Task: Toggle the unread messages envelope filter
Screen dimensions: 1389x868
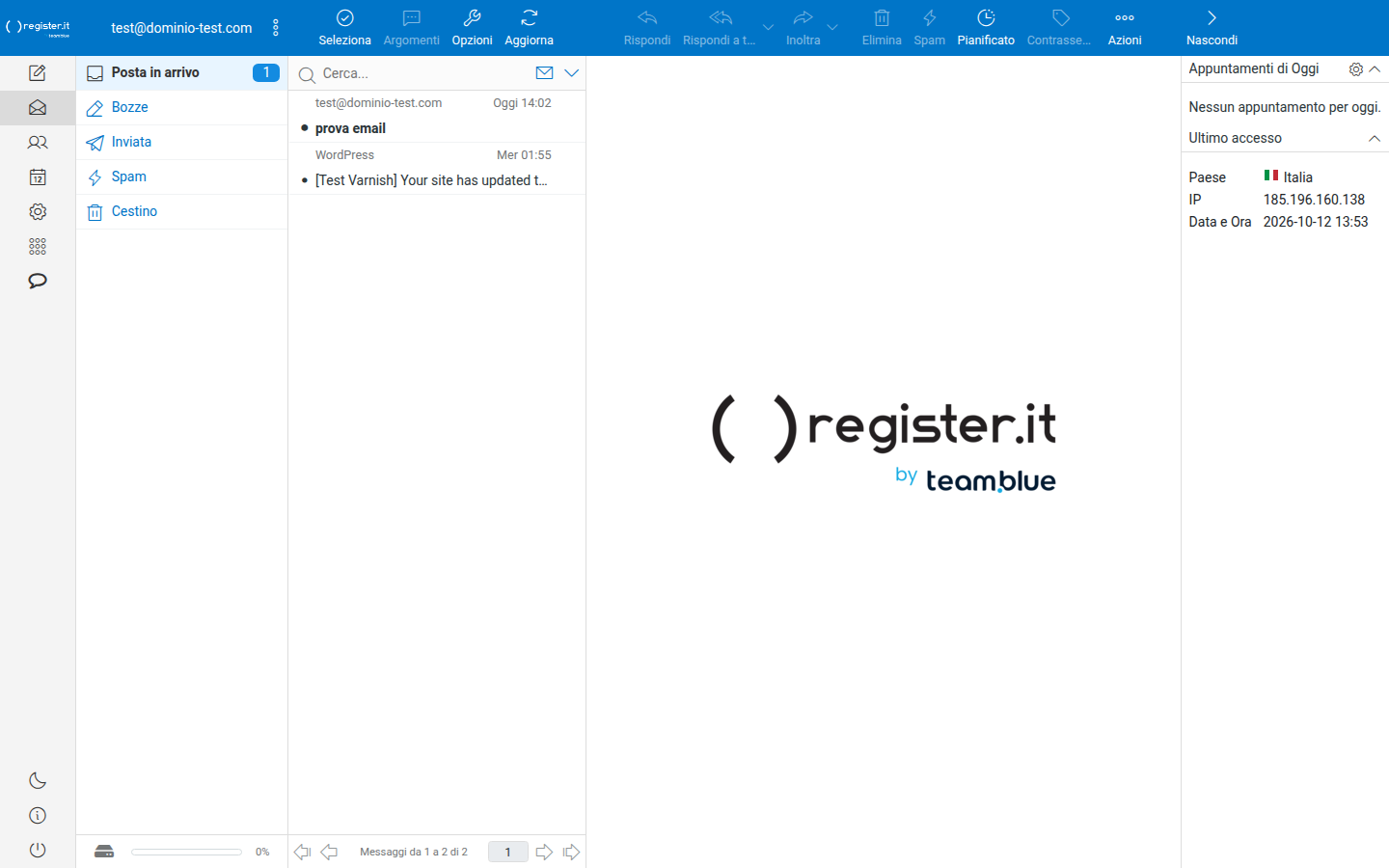Action: pyautogui.click(x=544, y=73)
